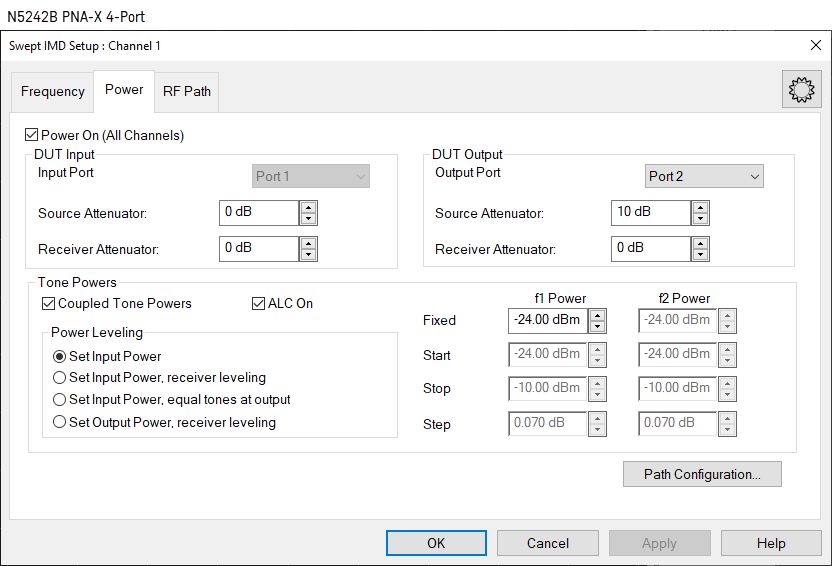The width and height of the screenshot is (832, 566).
Task: Open Path Configuration dialog
Action: coord(701,474)
